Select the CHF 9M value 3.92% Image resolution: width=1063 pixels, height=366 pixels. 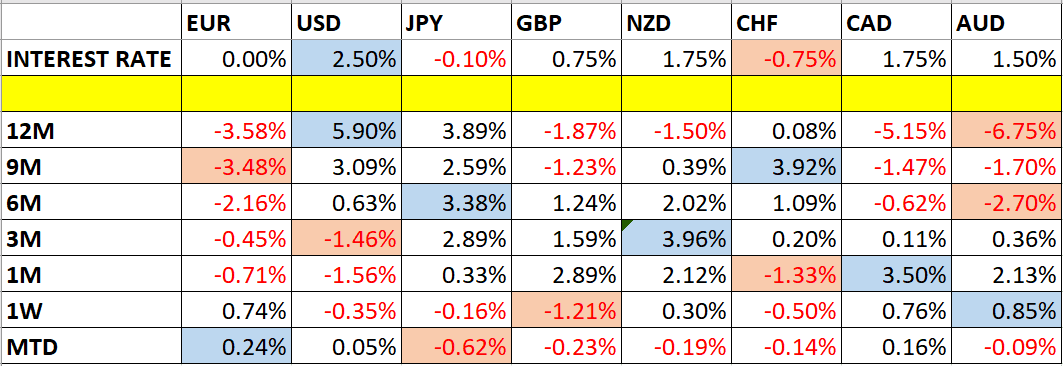click(x=786, y=166)
